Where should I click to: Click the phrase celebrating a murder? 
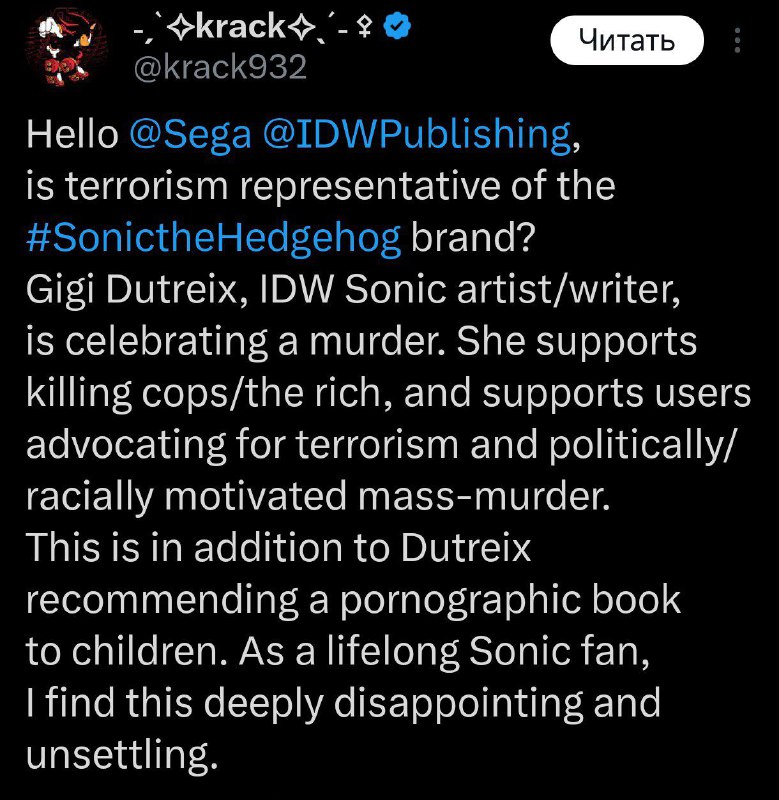[301, 342]
